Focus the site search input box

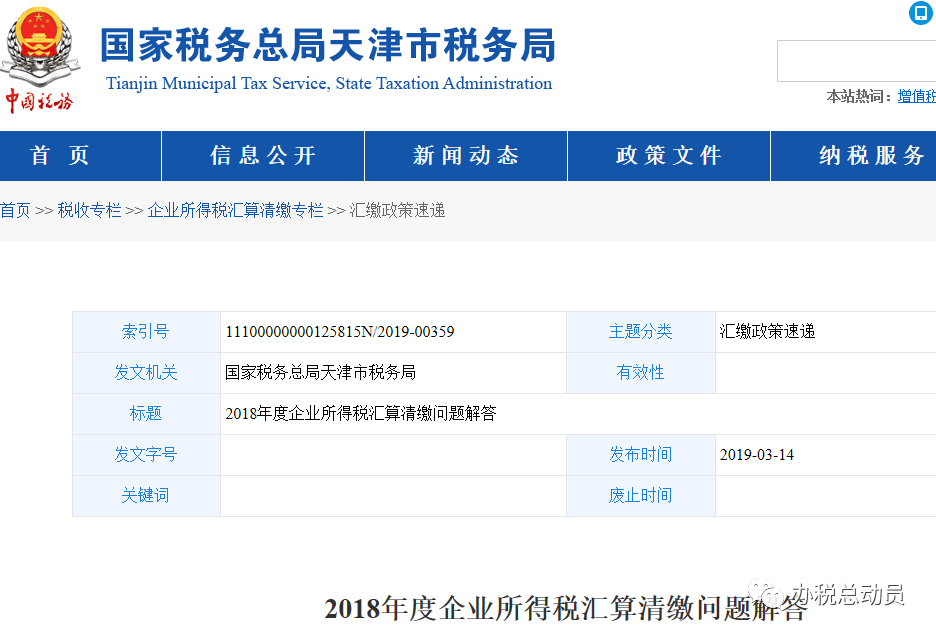pyautogui.click(x=857, y=61)
